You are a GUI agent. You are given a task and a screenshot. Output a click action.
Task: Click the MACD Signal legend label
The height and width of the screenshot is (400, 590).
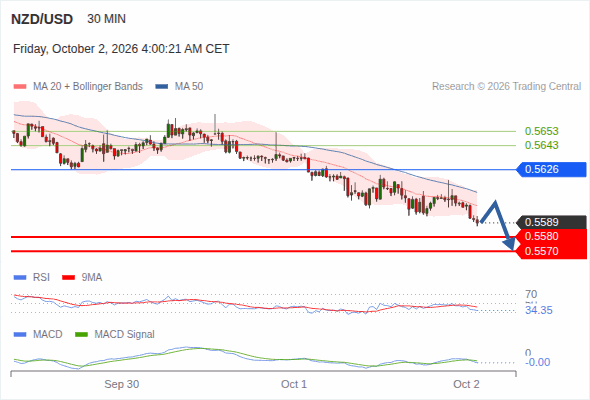tap(124, 335)
